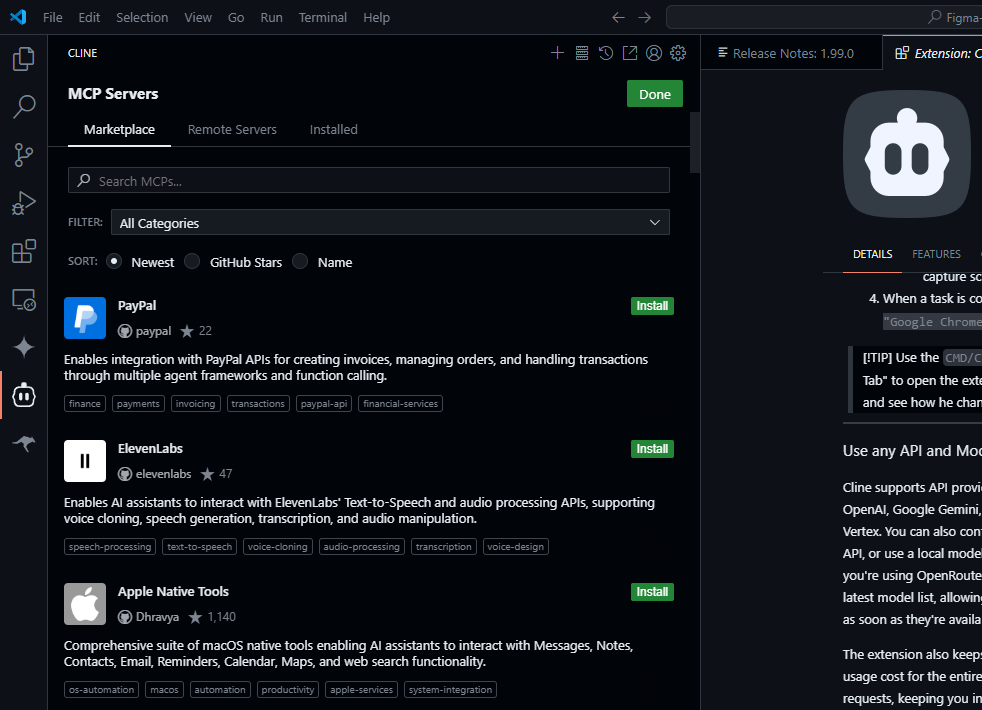Expand the All Categories filter dropdown
The image size is (982, 710).
click(x=390, y=222)
